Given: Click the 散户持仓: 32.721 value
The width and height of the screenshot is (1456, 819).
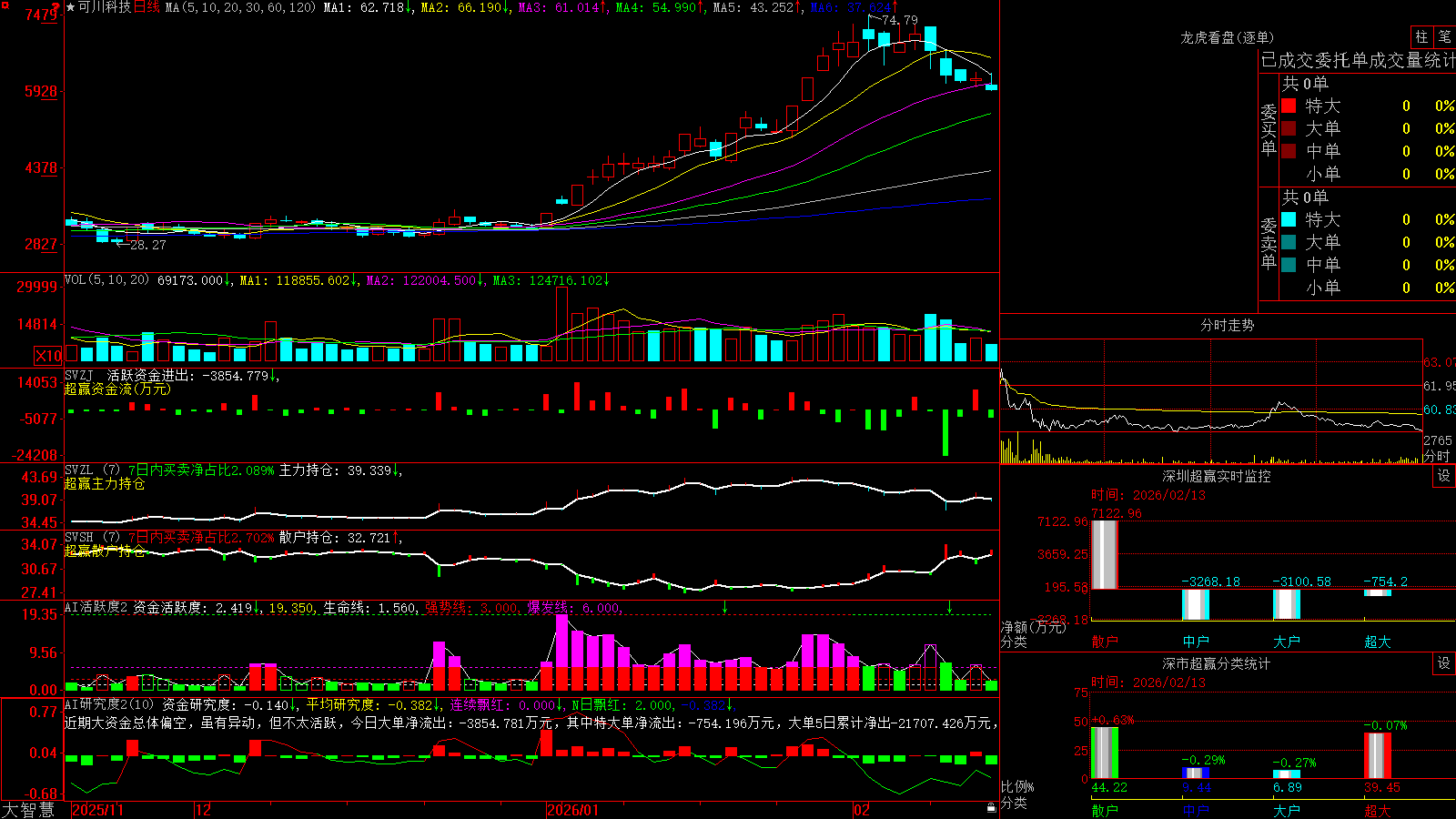Looking at the screenshot, I should tap(335, 538).
